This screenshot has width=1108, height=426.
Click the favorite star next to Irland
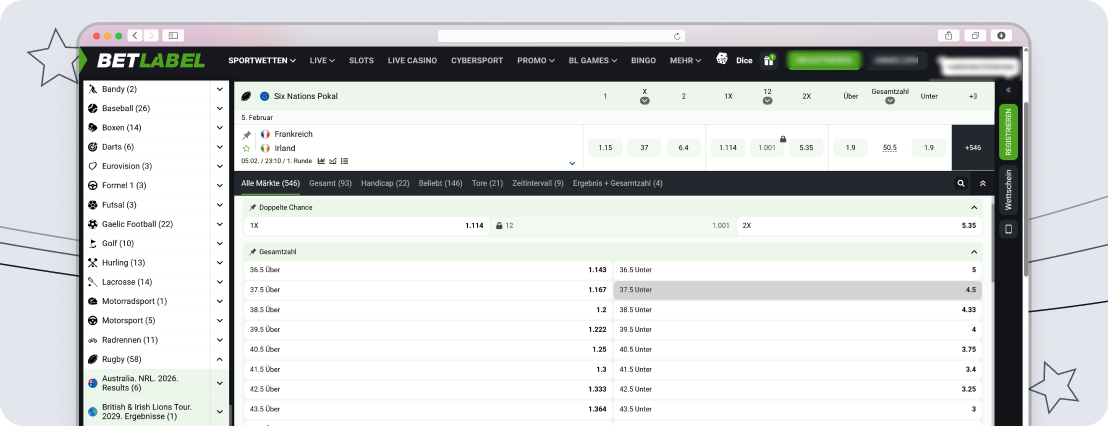[247, 148]
